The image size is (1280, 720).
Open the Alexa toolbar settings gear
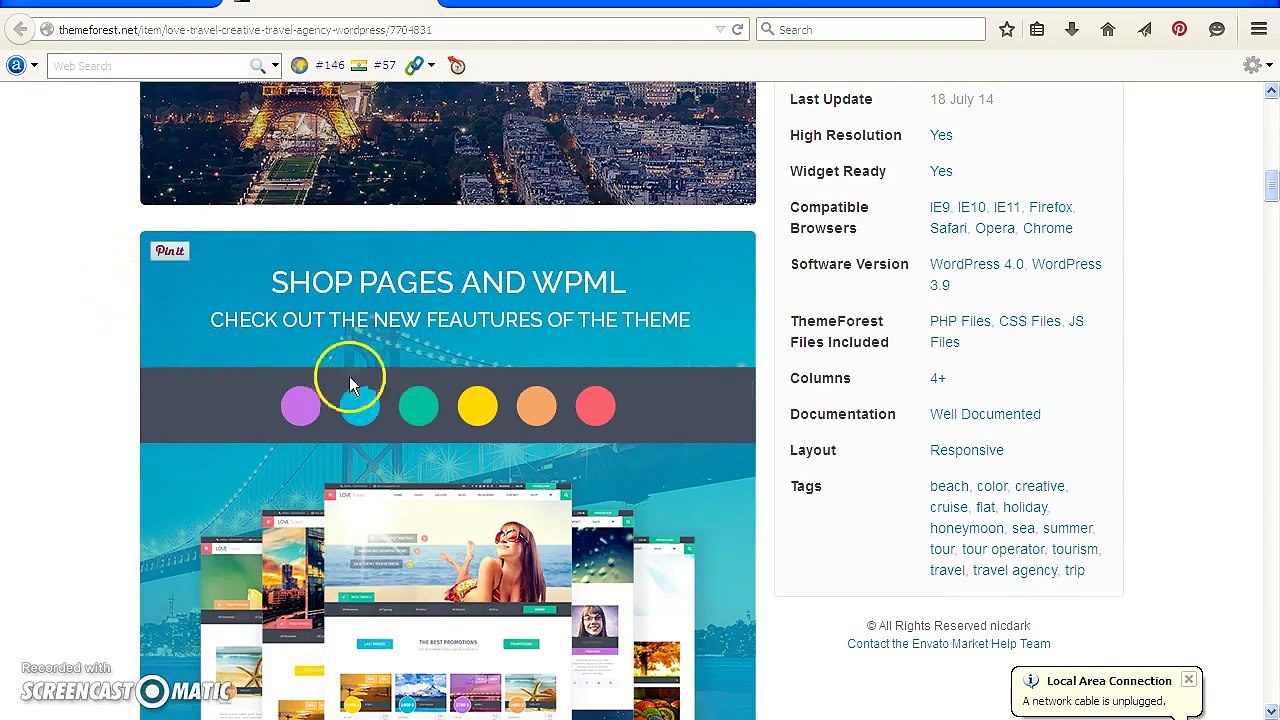coord(1251,66)
